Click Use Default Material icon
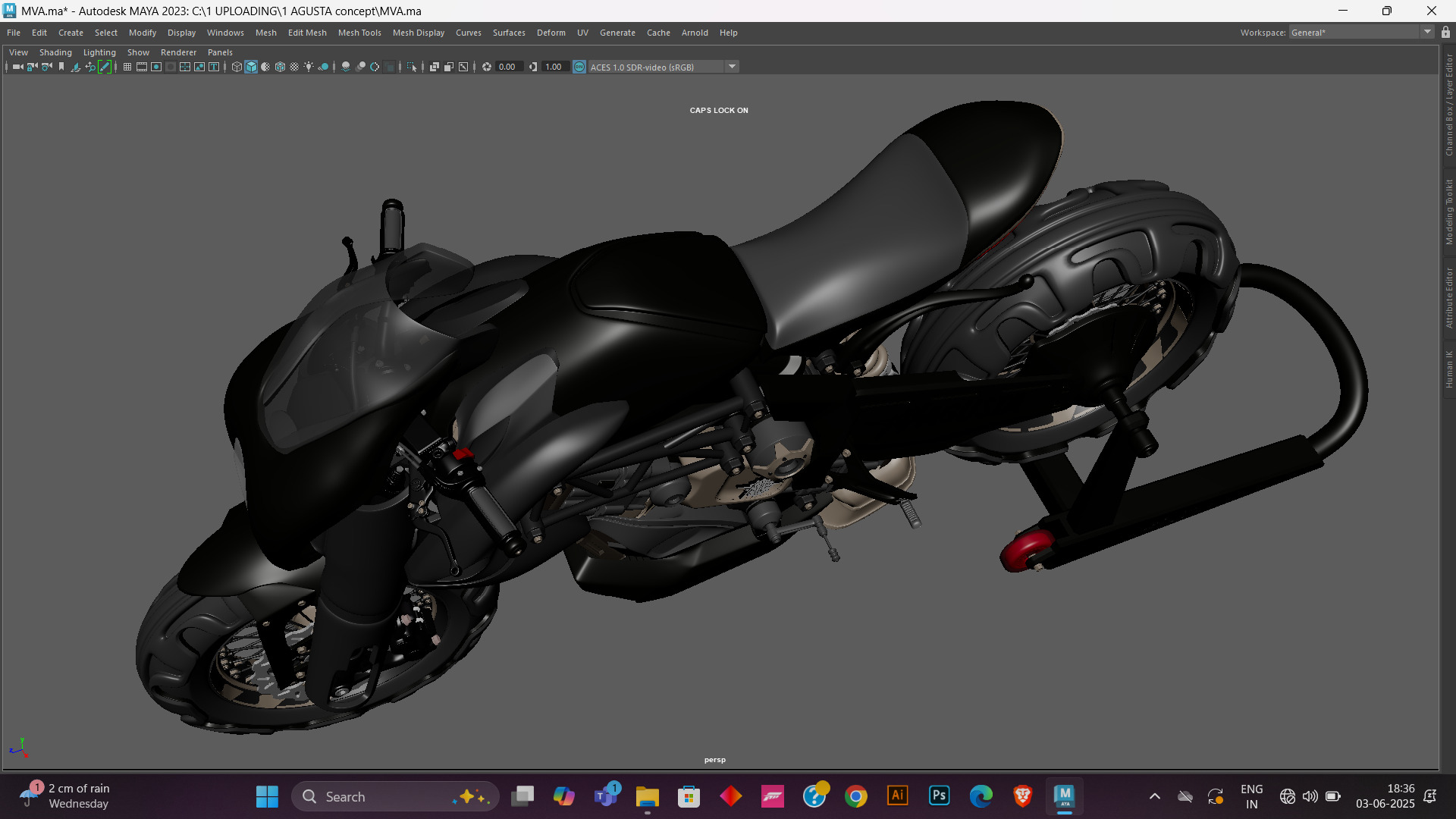 [x=265, y=67]
